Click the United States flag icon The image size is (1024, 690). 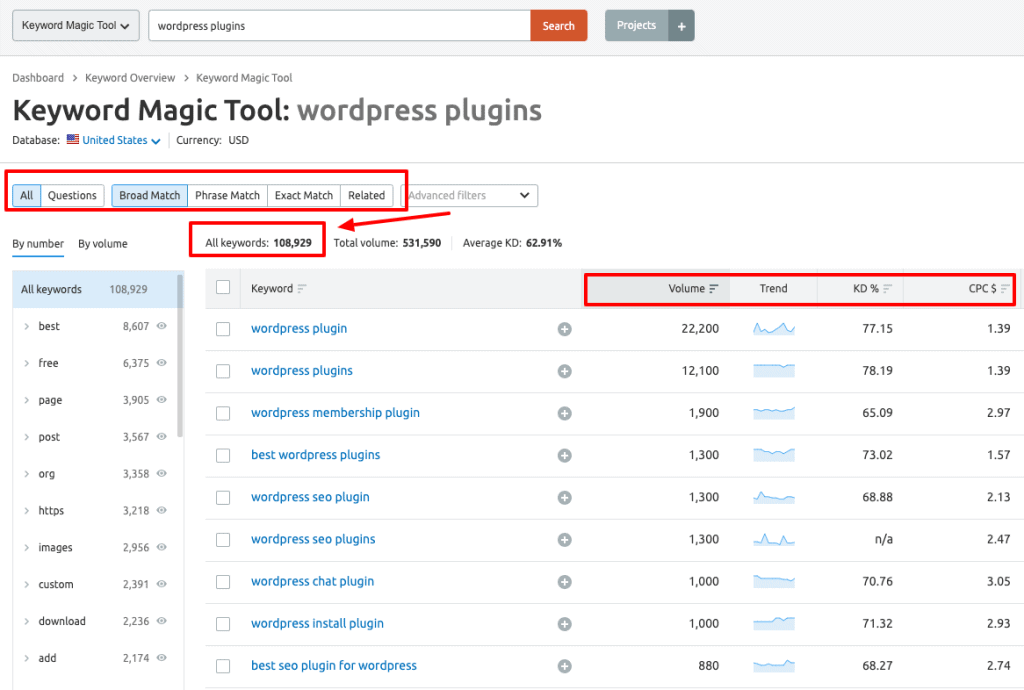click(72, 140)
